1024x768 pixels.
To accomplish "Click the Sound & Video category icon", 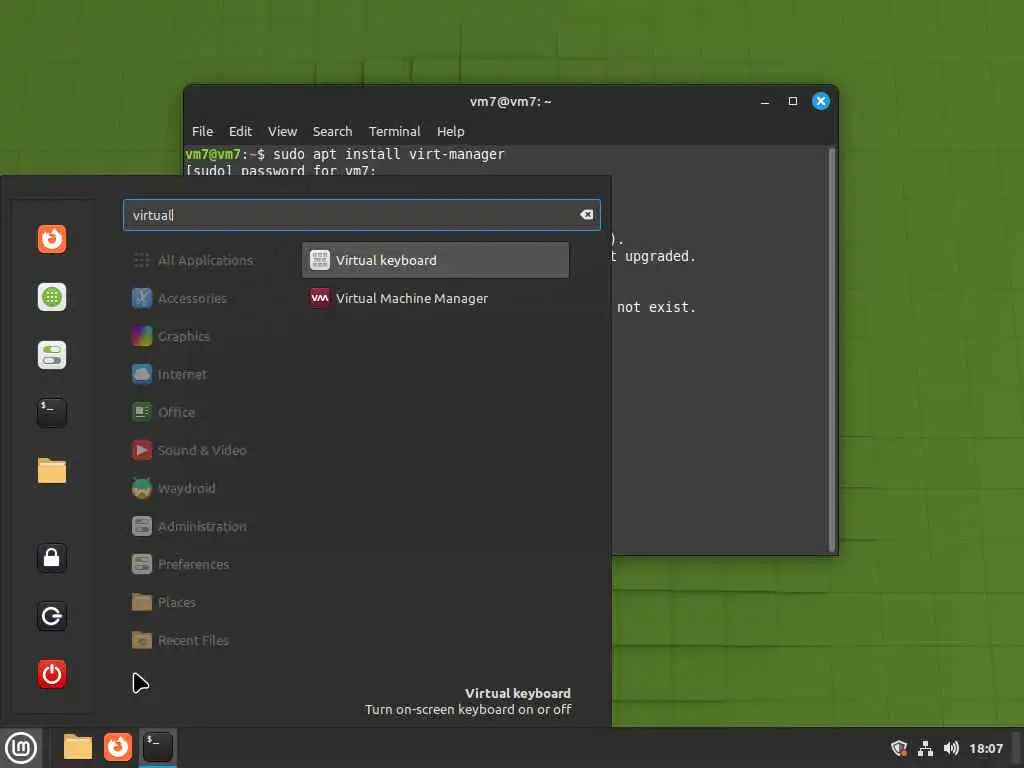I will (x=142, y=450).
